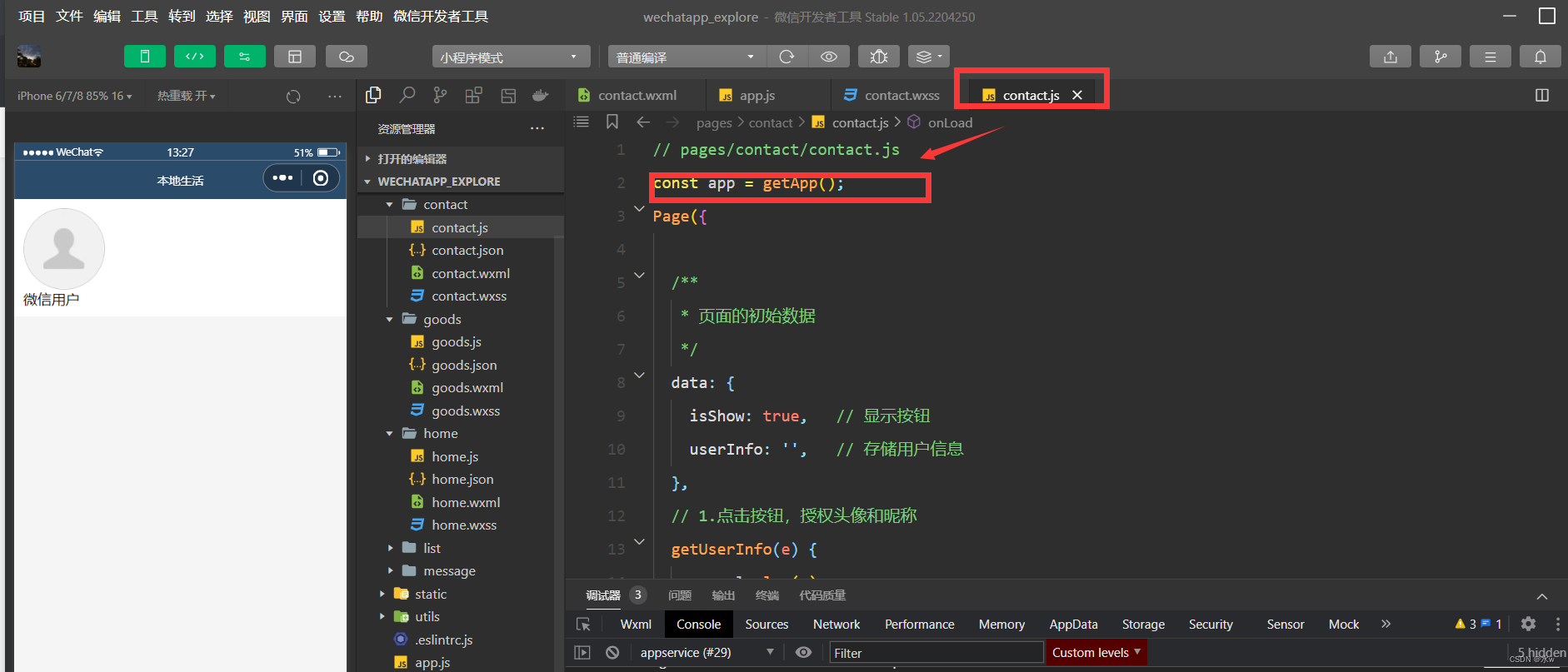Click the preview eye icon
The image size is (1568, 672).
pyautogui.click(x=829, y=57)
